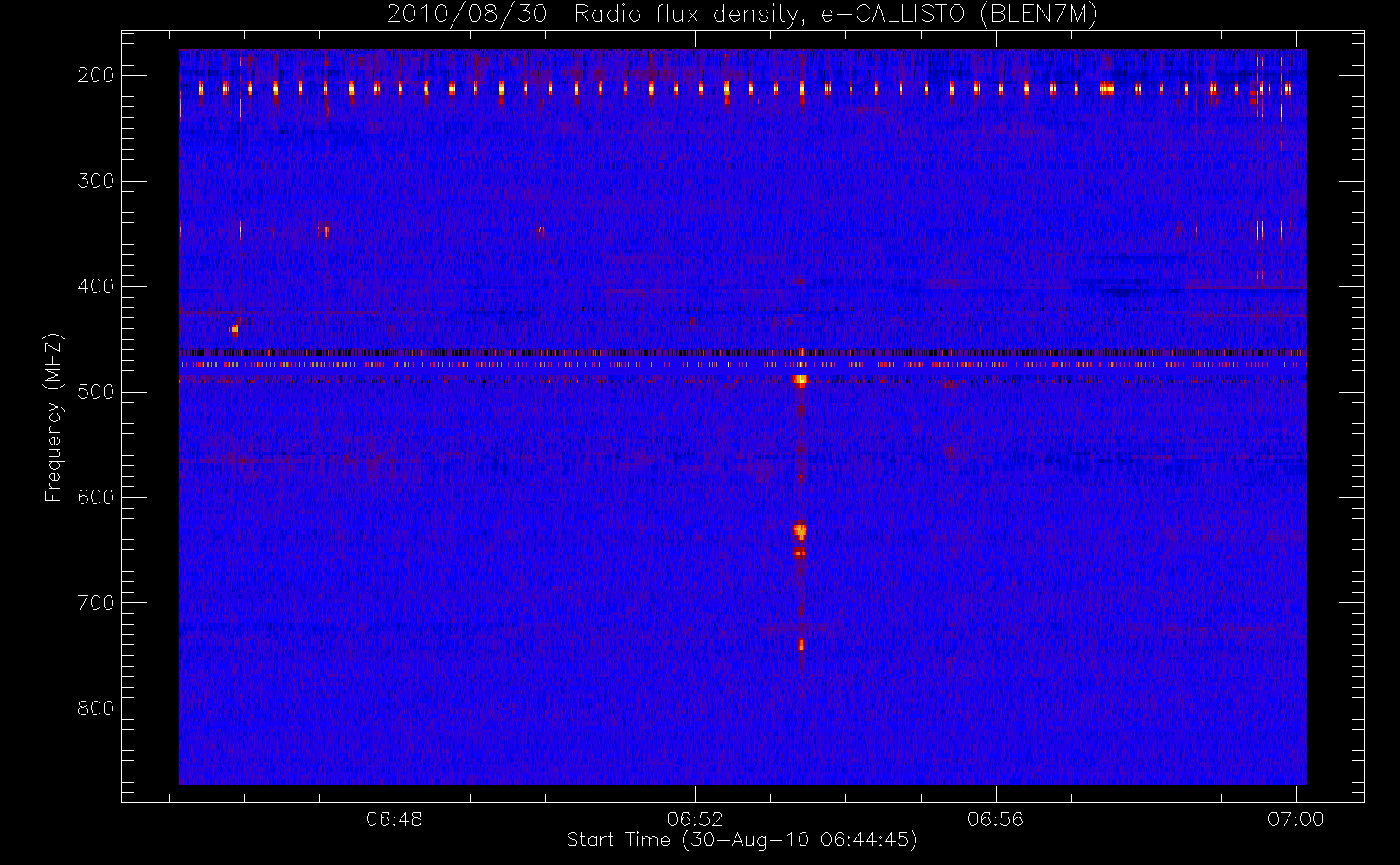The width and height of the screenshot is (1400, 865).
Task: Click the 06:48 time tick label
Action: 395,819
